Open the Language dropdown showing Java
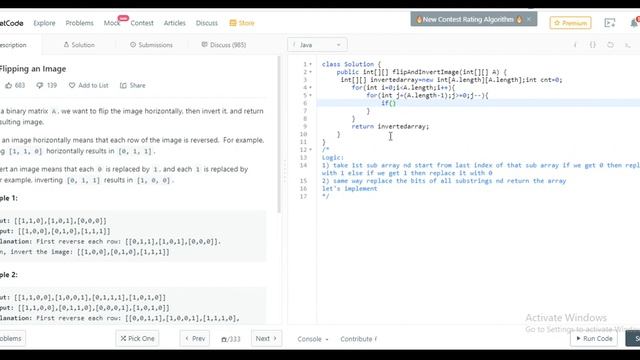The width and height of the screenshot is (640, 360). click(317, 45)
